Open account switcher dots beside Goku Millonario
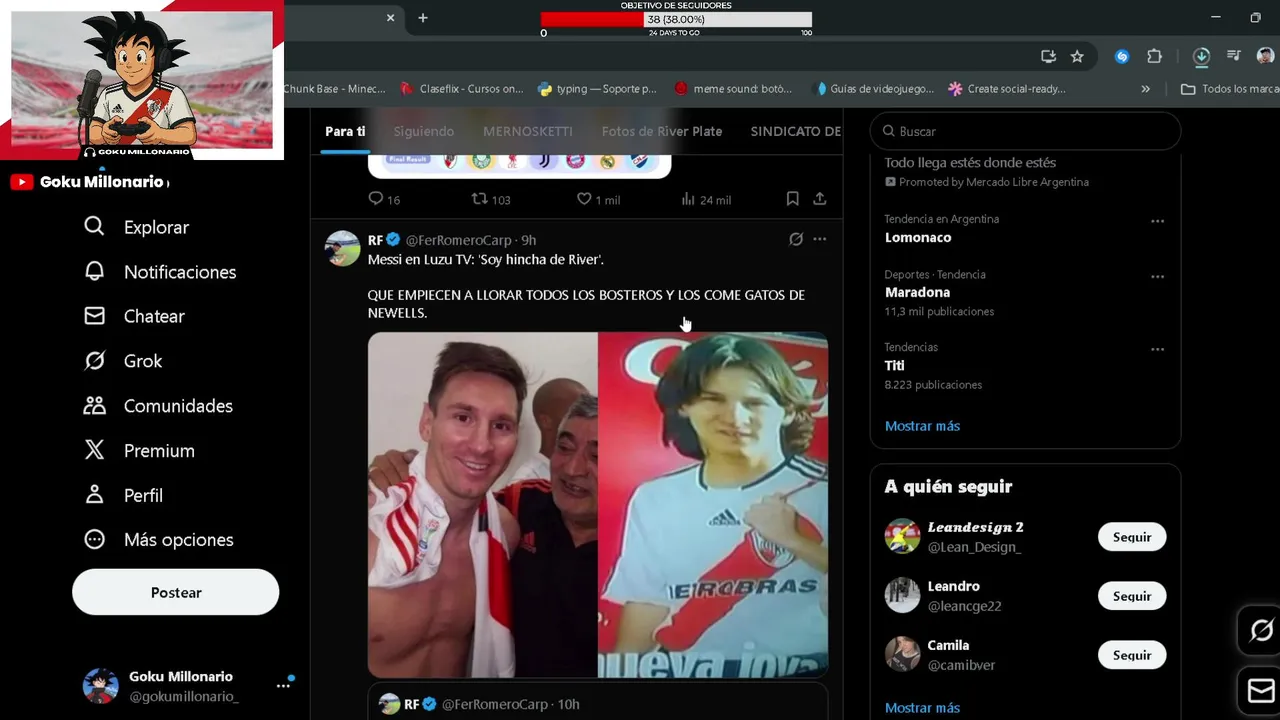Viewport: 1280px width, 720px height. (283, 686)
